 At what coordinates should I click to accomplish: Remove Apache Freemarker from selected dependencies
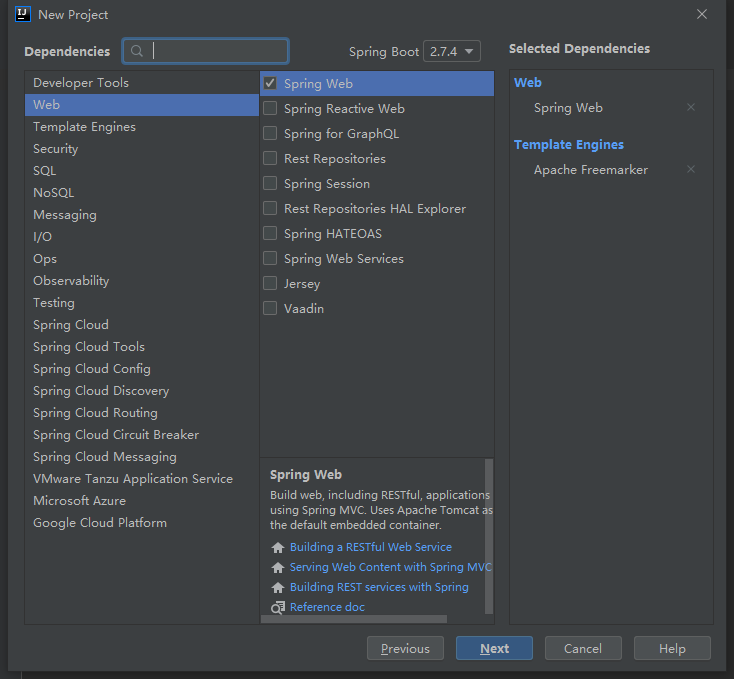690,169
